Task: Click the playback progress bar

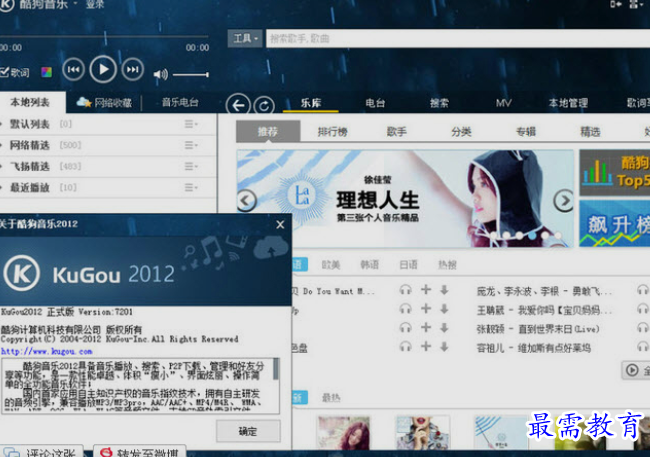Action: tap(104, 37)
